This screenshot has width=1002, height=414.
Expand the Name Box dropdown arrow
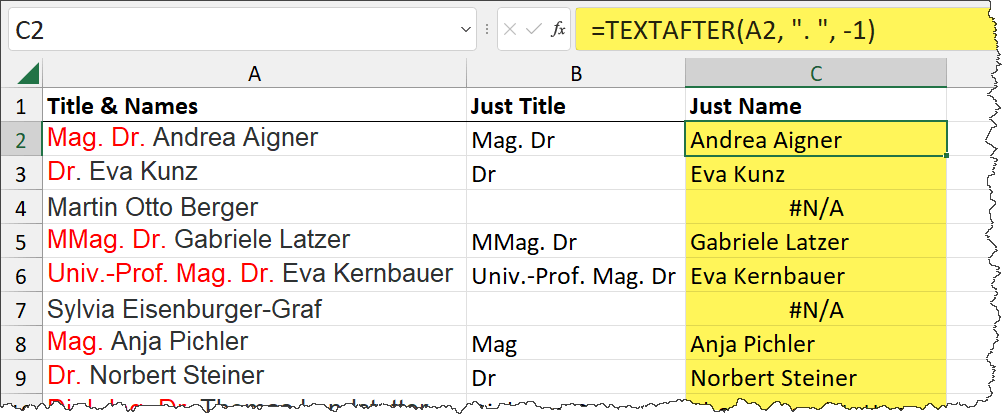click(465, 31)
